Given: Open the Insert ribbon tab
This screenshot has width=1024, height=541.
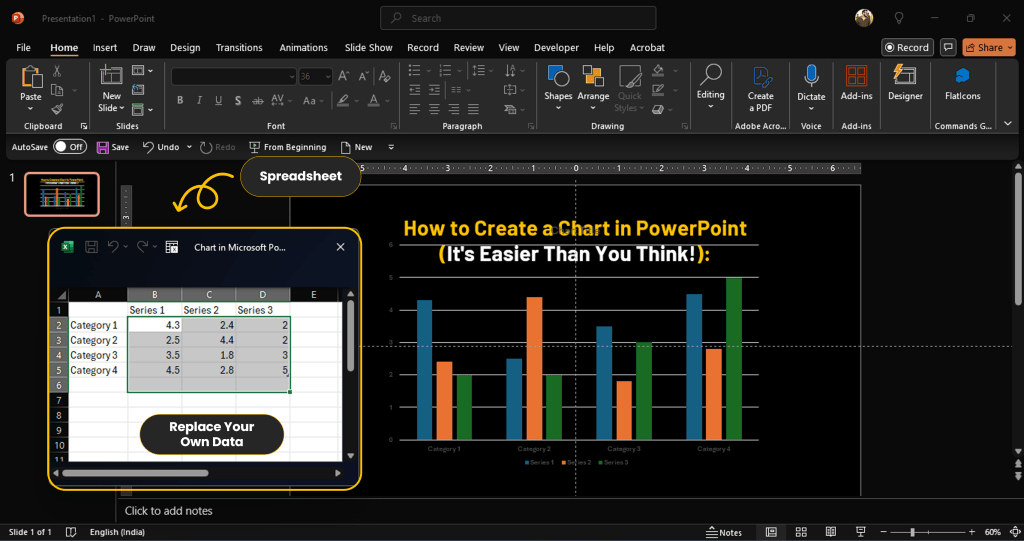Looking at the screenshot, I should [x=105, y=47].
